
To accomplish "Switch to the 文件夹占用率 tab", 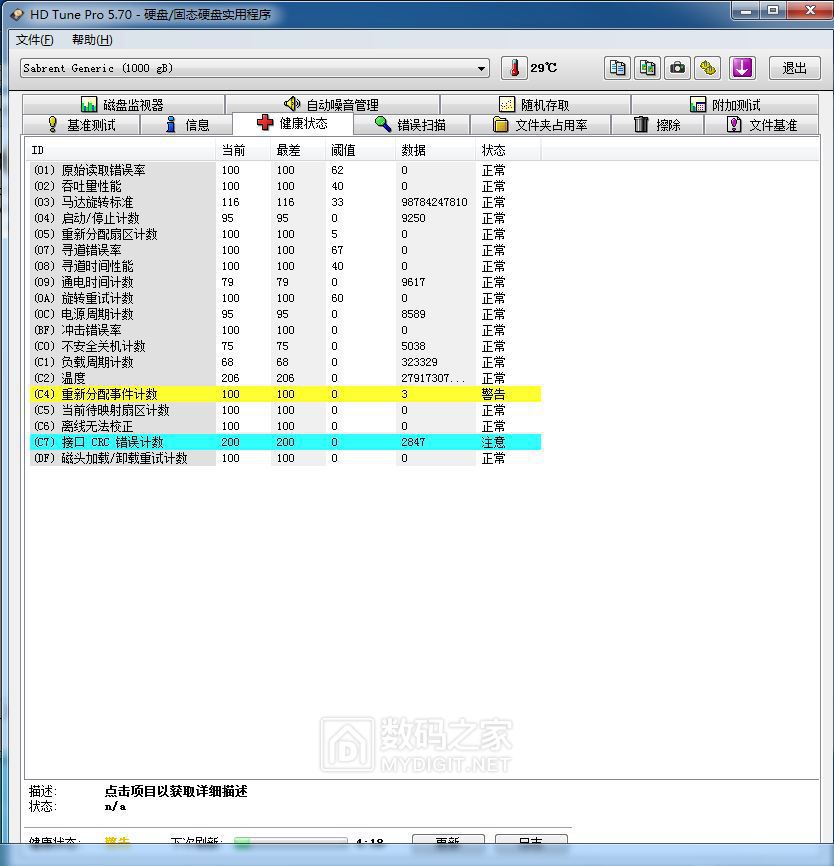I will (540, 125).
